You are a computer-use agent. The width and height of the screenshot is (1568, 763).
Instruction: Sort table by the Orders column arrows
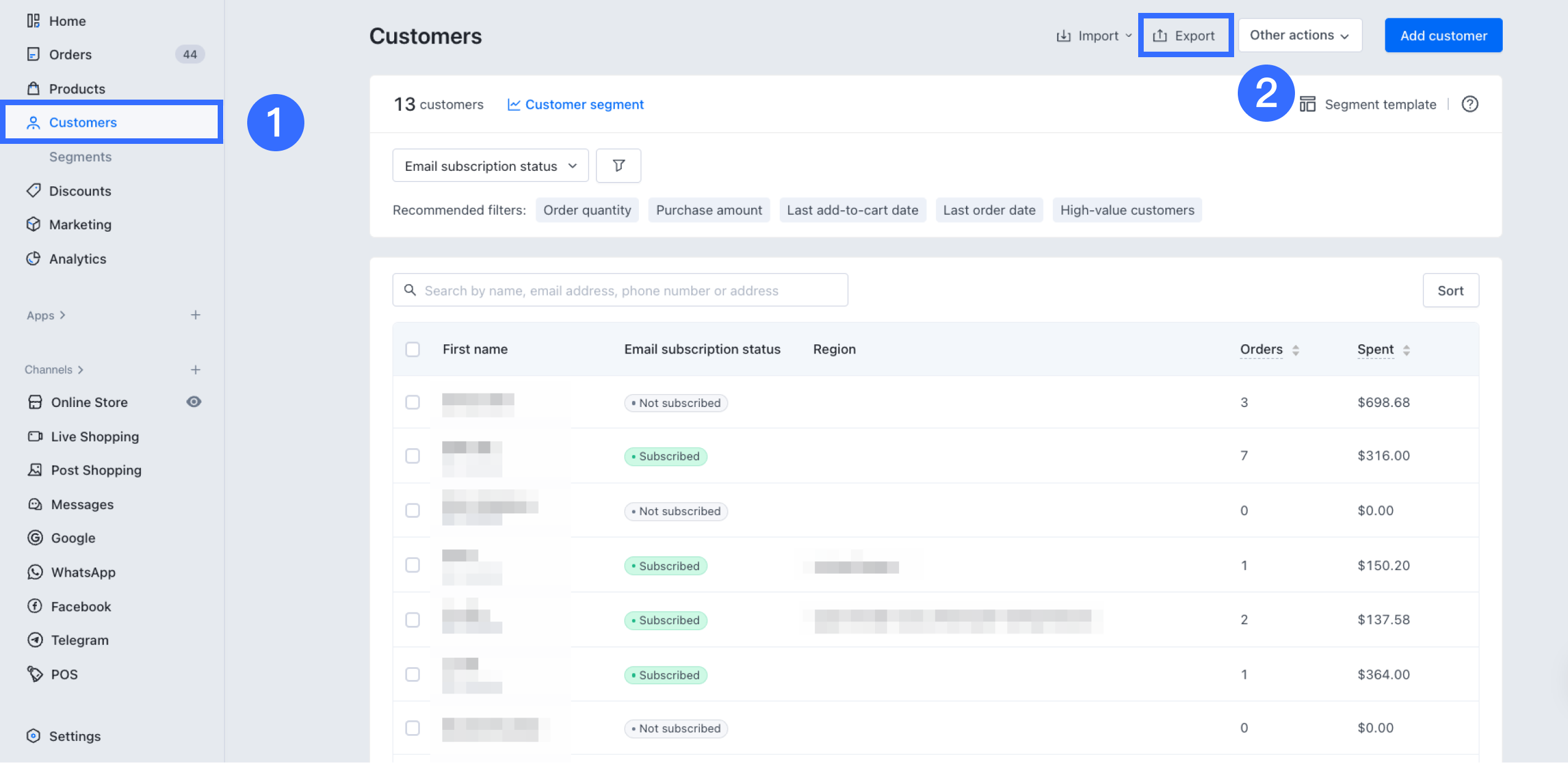click(x=1296, y=350)
